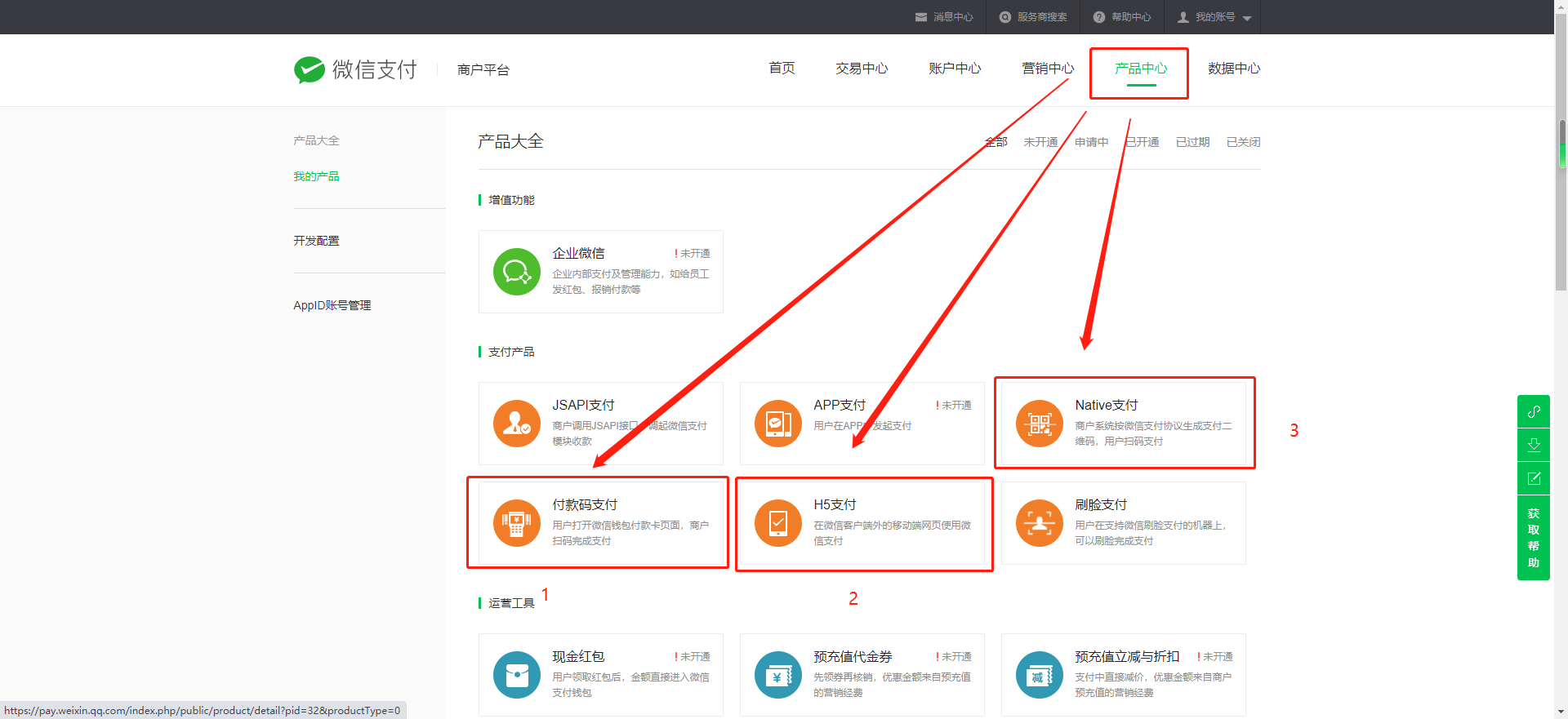Click the 预充值代金券 coupon icon

[x=778, y=675]
